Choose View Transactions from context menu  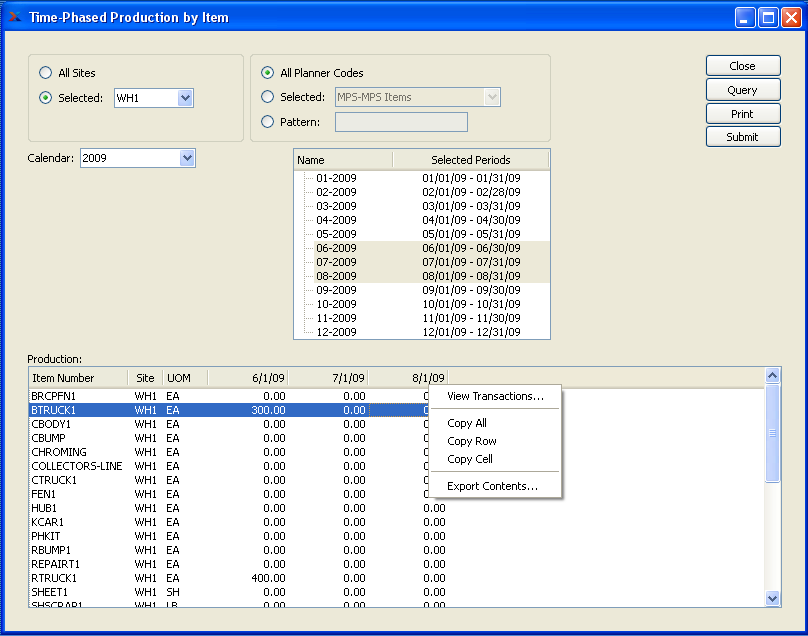point(495,396)
